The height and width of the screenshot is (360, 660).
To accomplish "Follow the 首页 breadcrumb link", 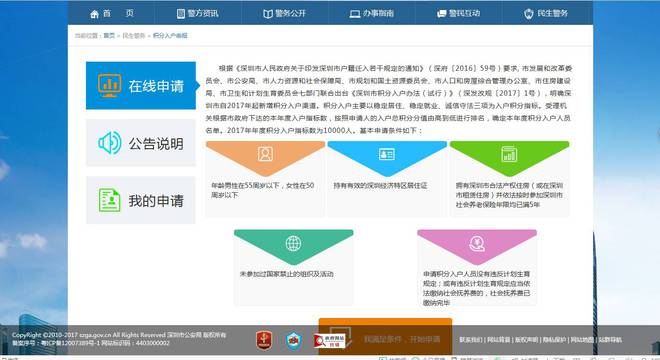I will coord(109,36).
